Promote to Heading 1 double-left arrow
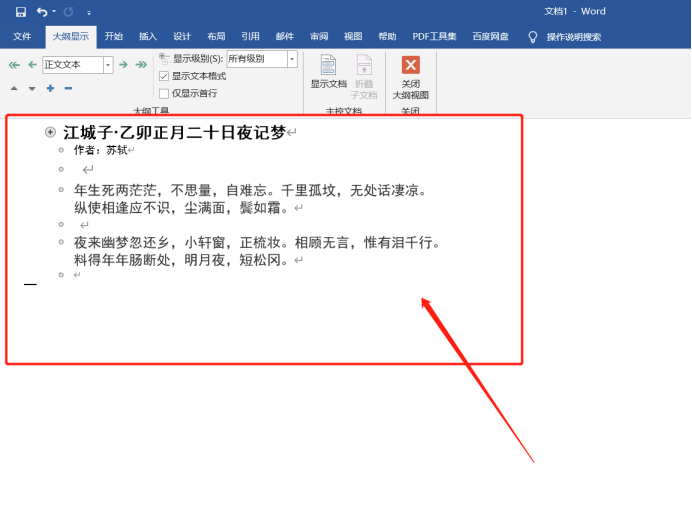 (x=14, y=65)
